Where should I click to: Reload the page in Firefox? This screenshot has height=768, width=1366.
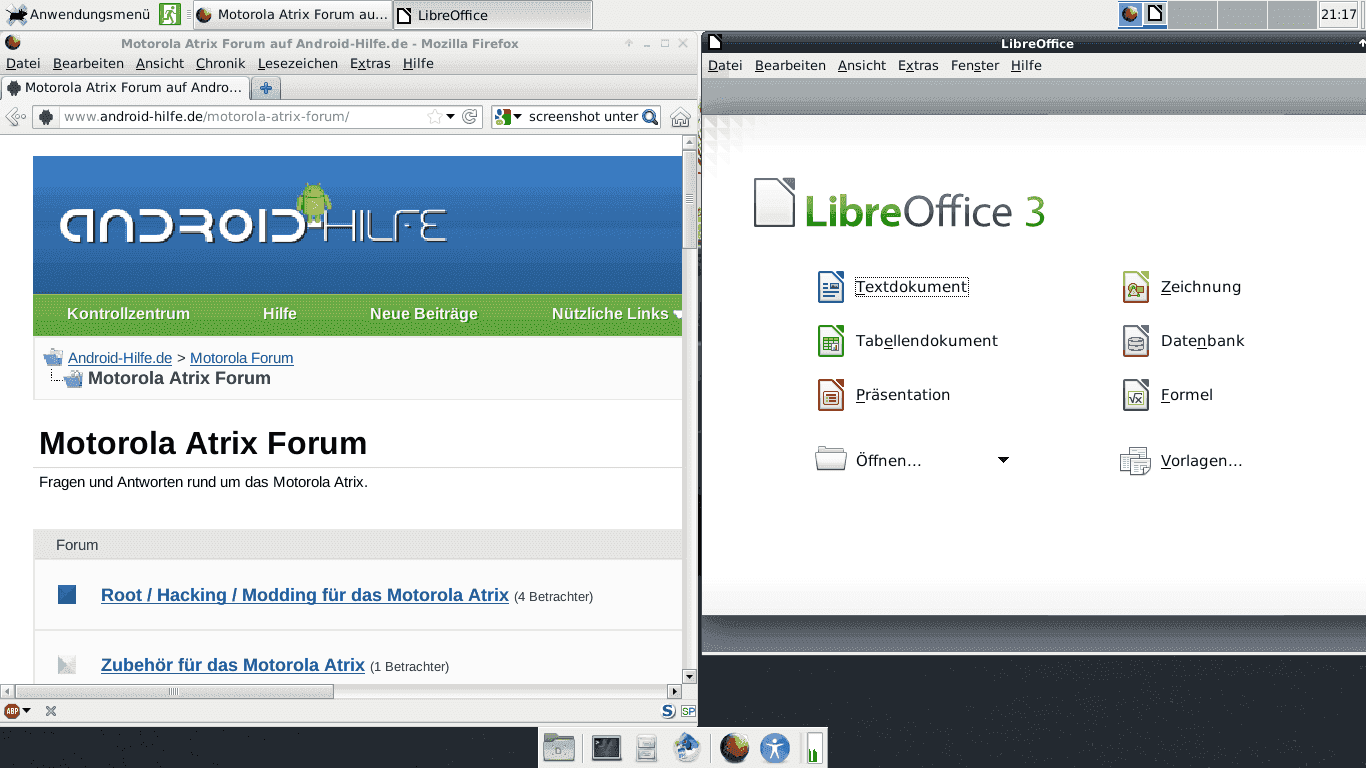[x=470, y=117]
